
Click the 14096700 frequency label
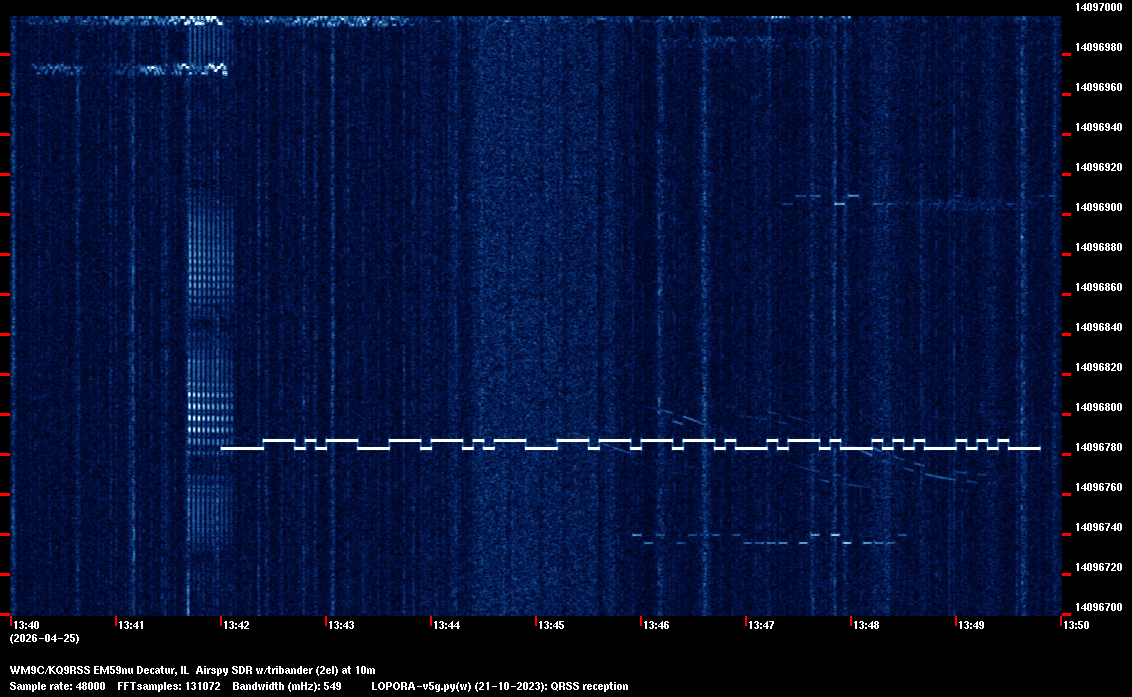click(1097, 607)
